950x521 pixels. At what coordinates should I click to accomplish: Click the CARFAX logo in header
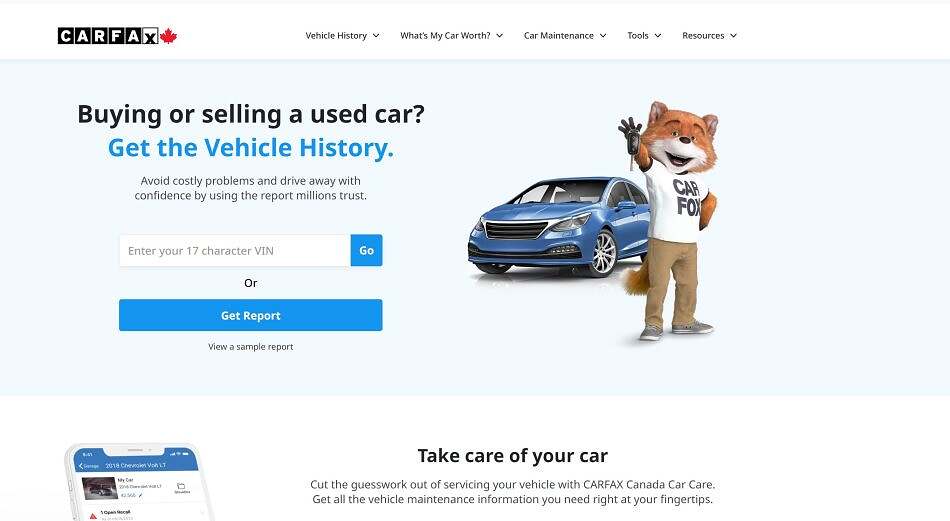coord(117,36)
